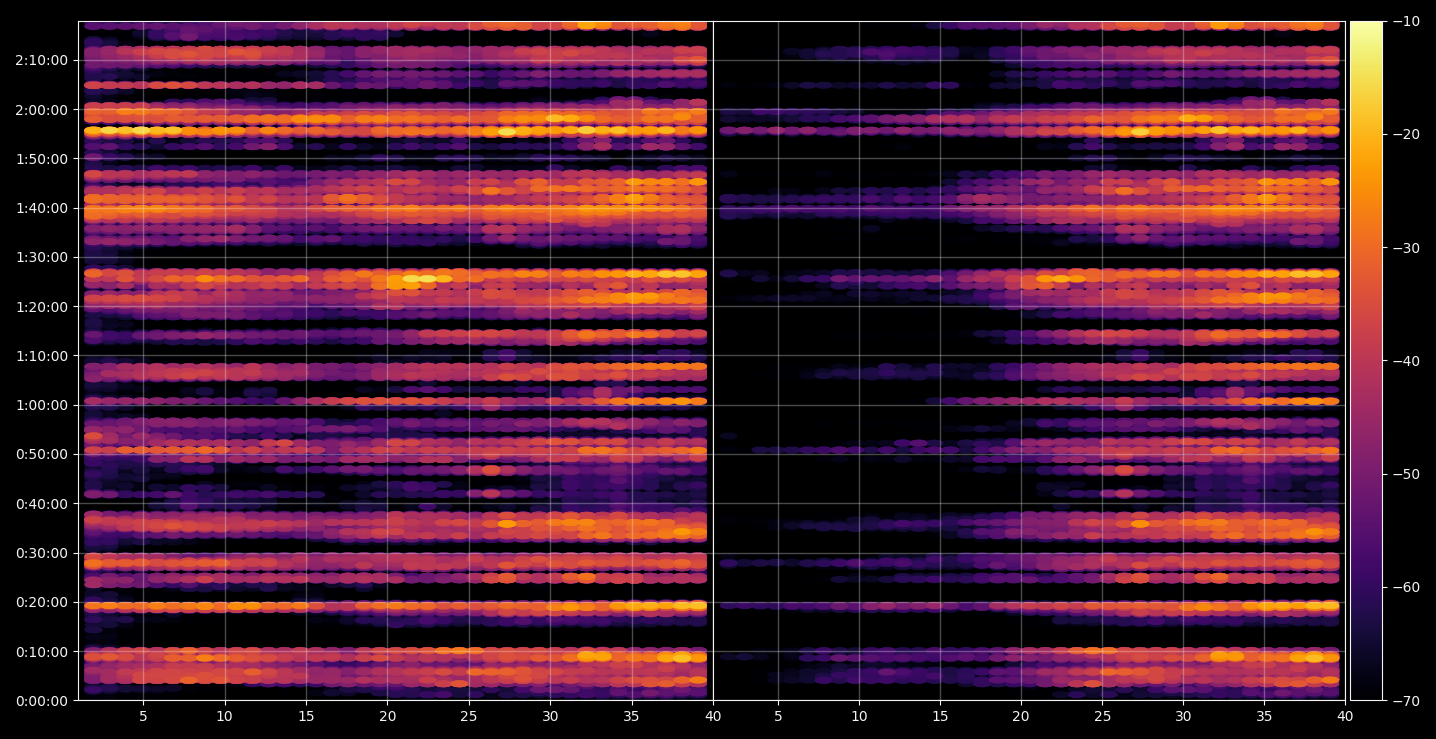Select the 2:10:00 time axis label

click(x=41, y=60)
